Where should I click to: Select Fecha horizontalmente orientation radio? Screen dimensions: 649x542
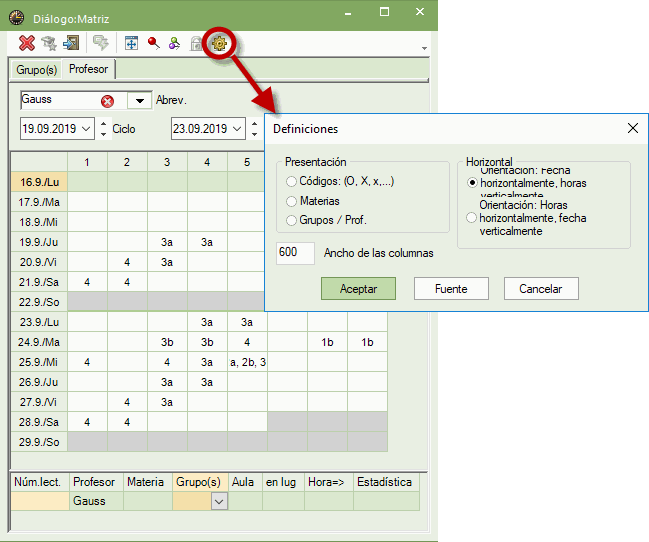(472, 183)
